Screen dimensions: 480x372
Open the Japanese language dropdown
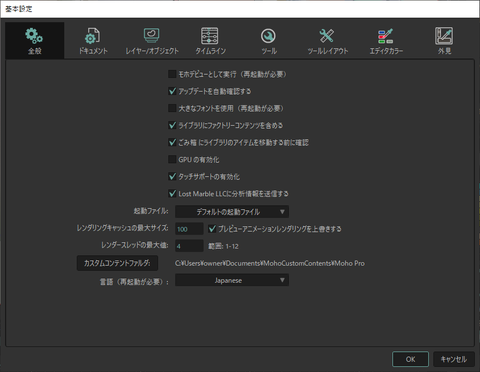pyautogui.click(x=232, y=280)
